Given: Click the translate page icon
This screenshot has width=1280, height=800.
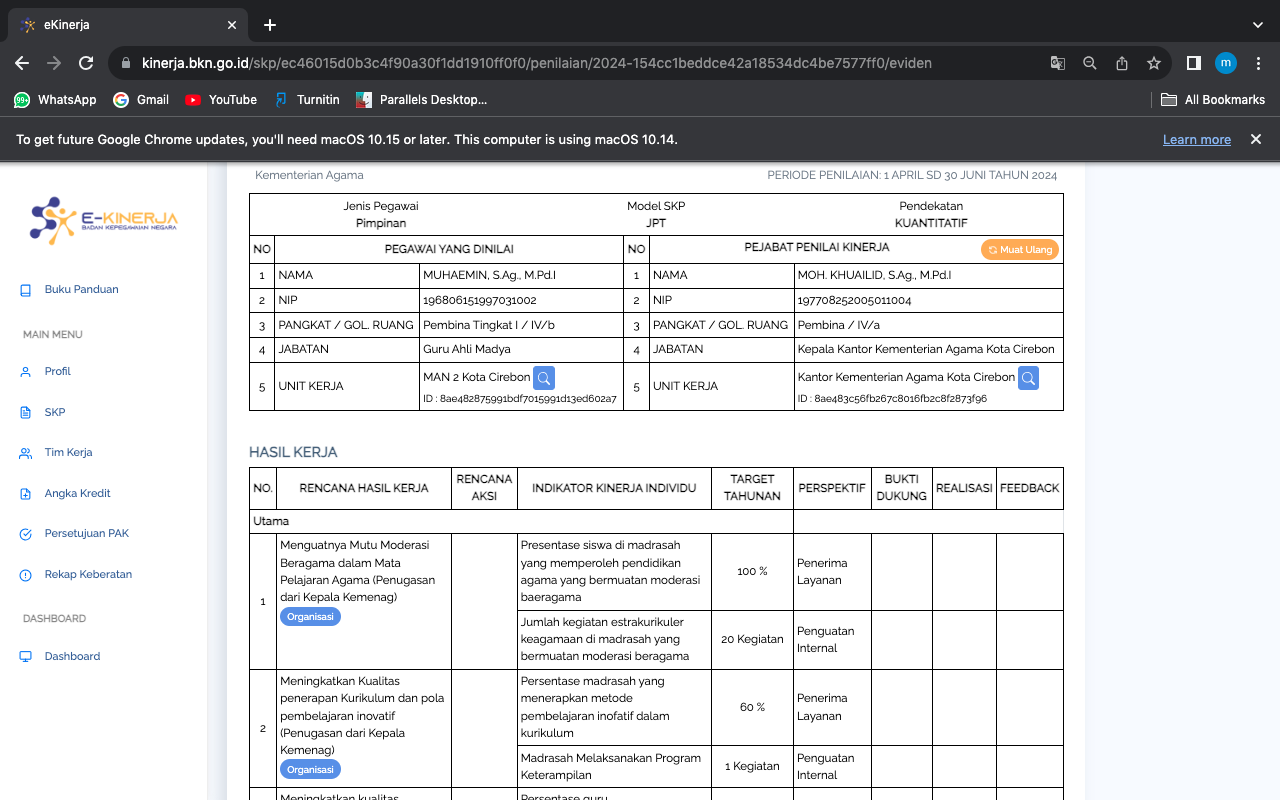Looking at the screenshot, I should [x=1058, y=63].
